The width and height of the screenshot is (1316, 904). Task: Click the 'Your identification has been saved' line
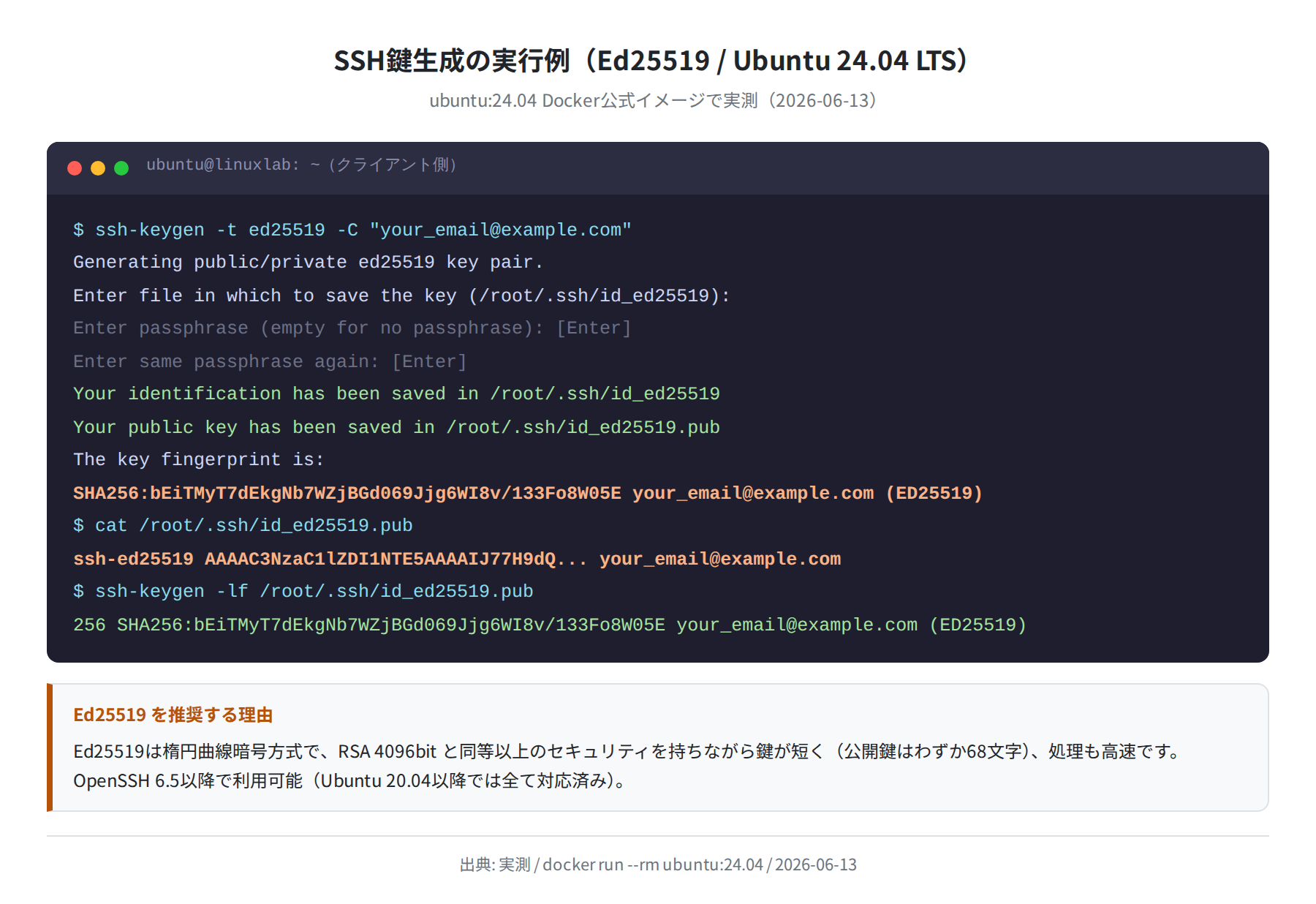click(x=396, y=393)
